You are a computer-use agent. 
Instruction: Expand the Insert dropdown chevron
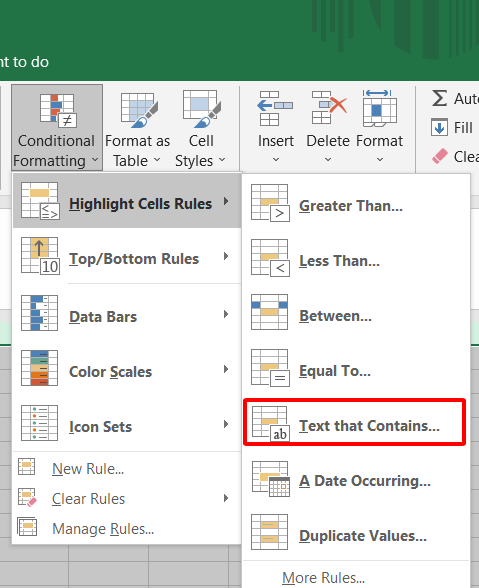click(x=276, y=159)
